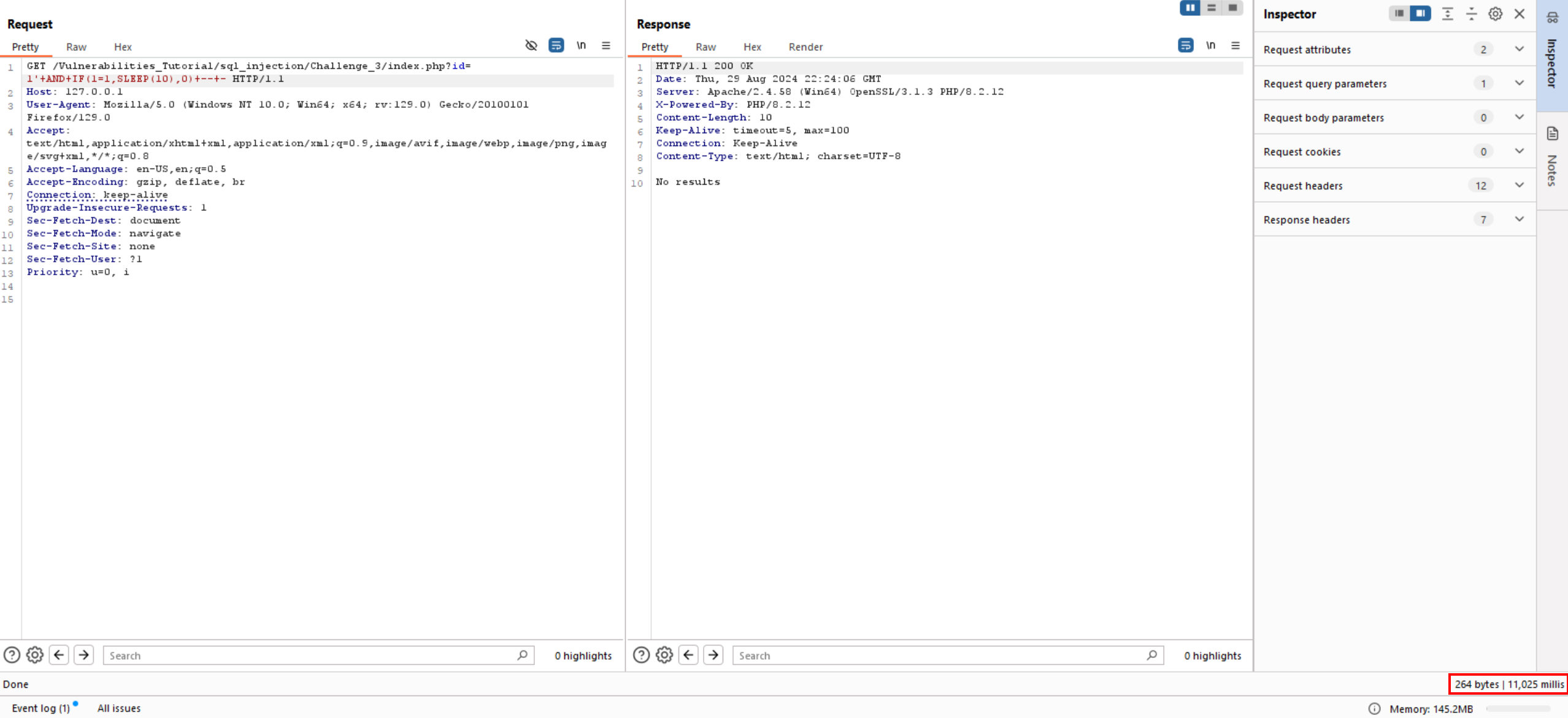Click Request headers count badge 12
The image size is (1568, 718).
pyautogui.click(x=1481, y=186)
